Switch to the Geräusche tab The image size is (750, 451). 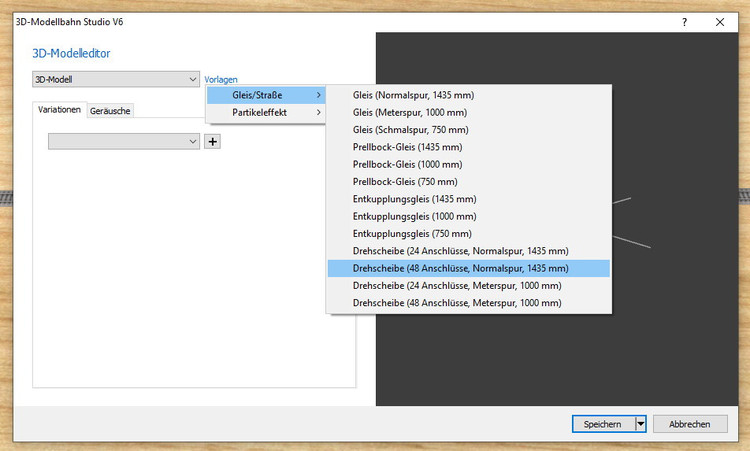click(x=110, y=110)
